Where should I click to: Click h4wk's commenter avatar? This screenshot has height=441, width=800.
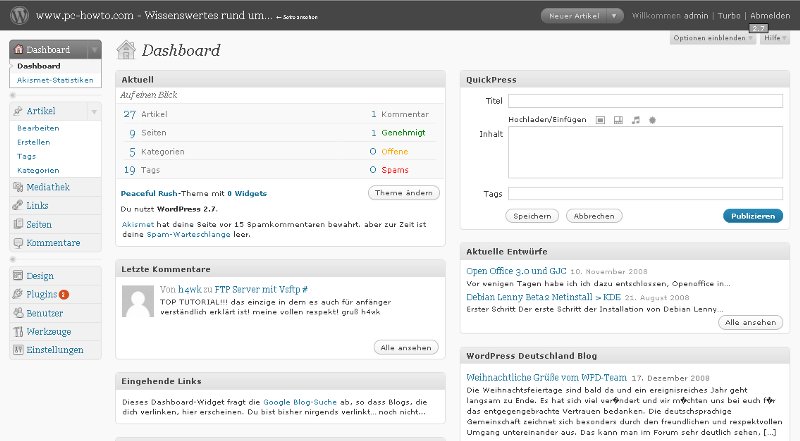pos(138,301)
